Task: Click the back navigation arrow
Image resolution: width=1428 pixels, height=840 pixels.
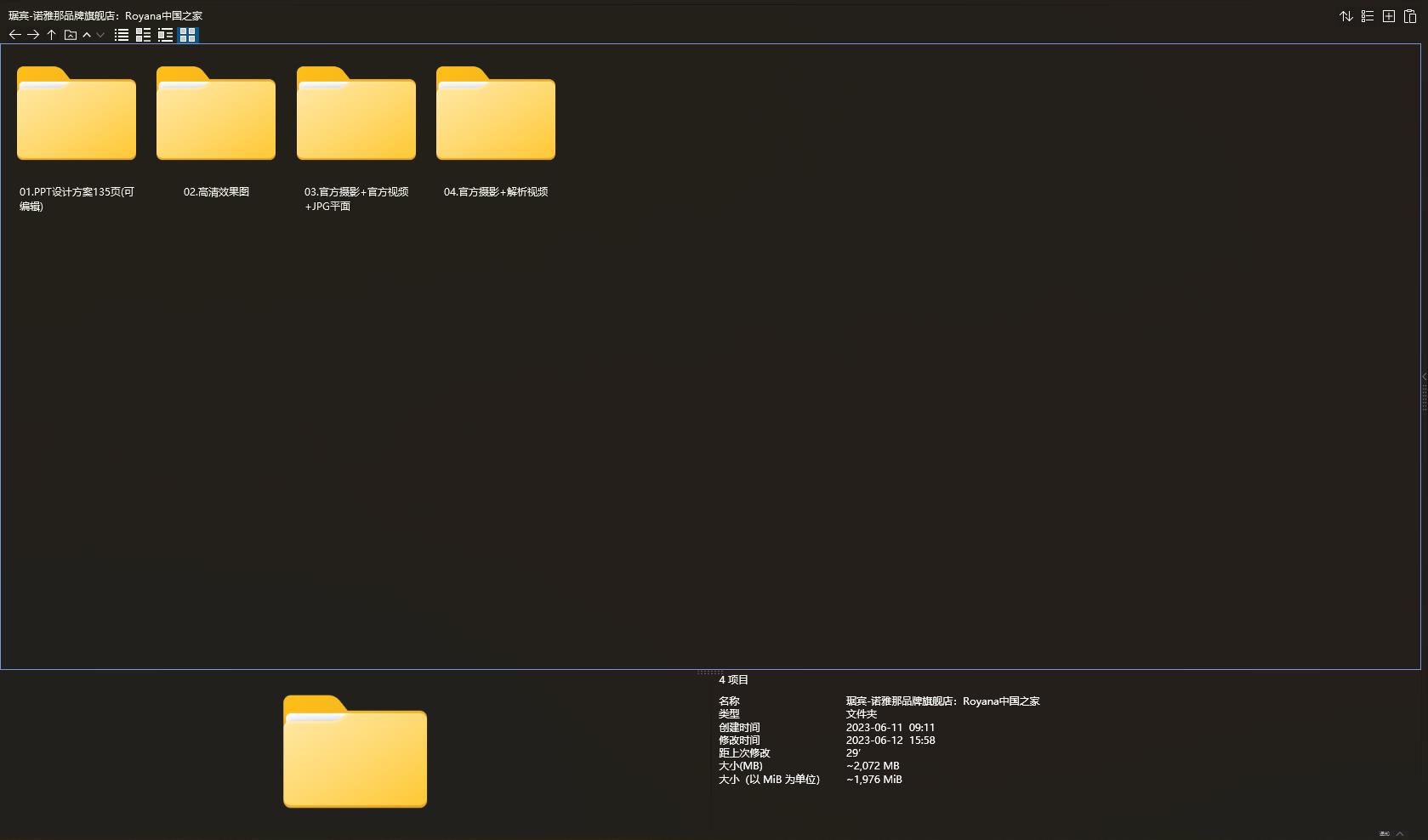Action: pyautogui.click(x=14, y=35)
